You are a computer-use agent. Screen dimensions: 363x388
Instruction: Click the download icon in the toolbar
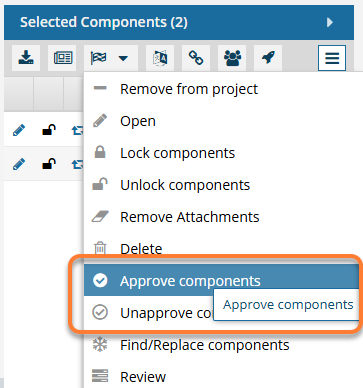pyautogui.click(x=26, y=58)
